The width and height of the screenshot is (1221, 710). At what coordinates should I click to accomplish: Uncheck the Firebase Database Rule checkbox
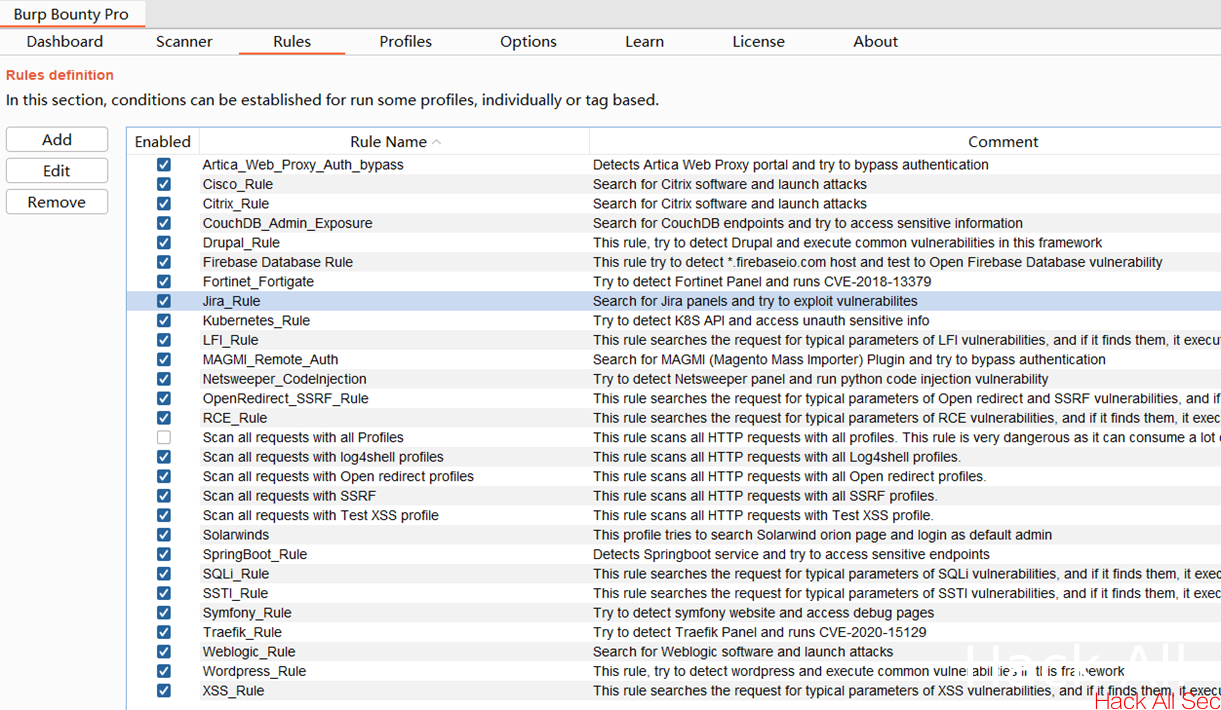click(164, 262)
